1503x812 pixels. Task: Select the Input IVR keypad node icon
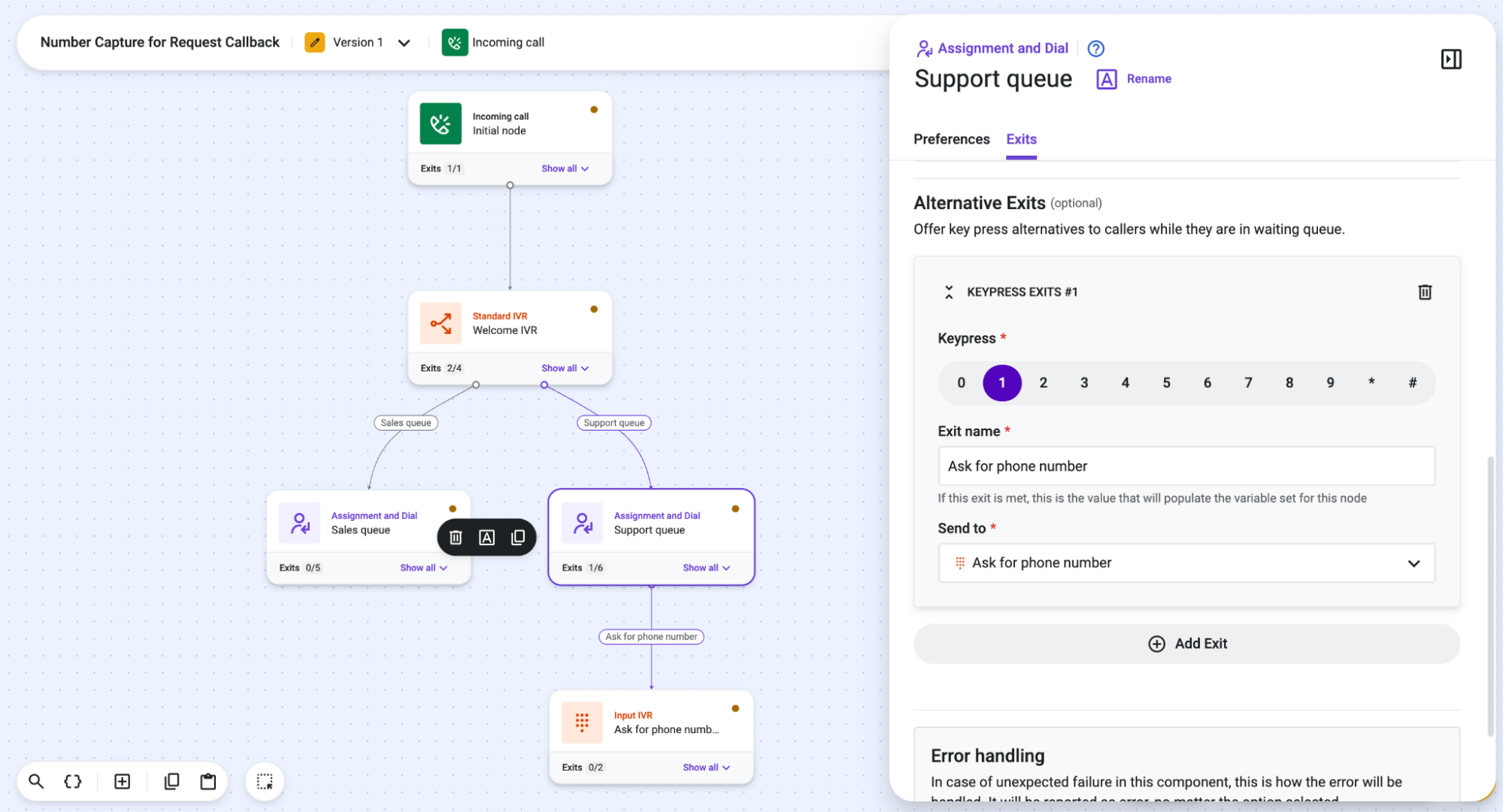click(582, 723)
